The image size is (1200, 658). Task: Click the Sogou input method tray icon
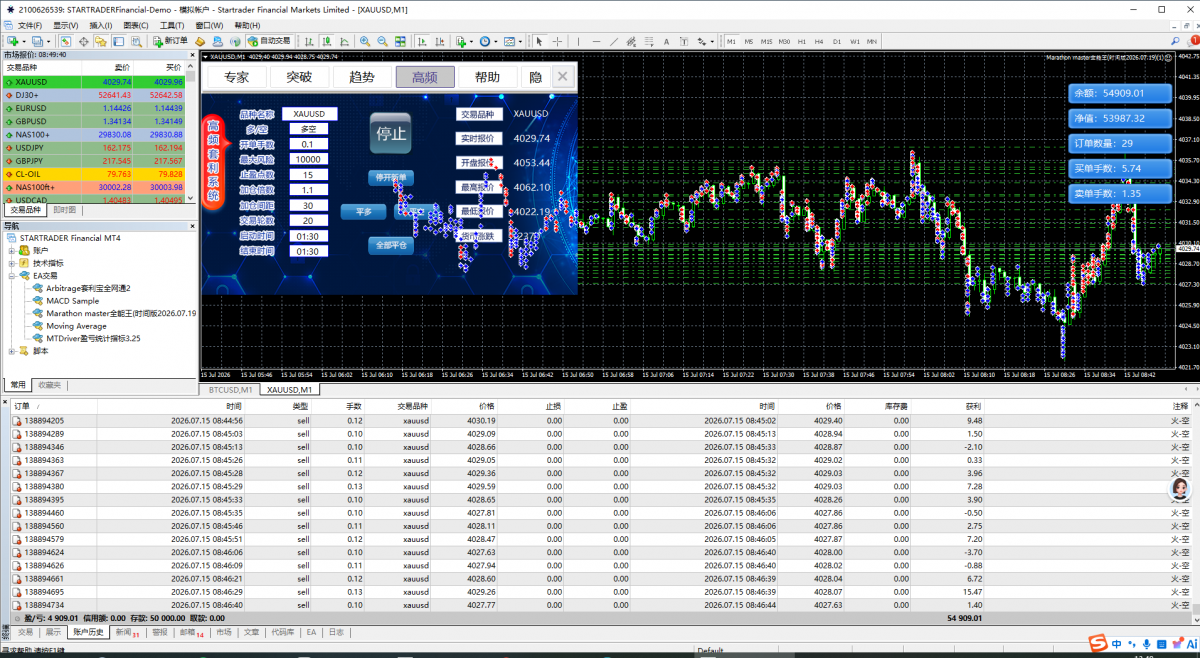tap(1097, 643)
